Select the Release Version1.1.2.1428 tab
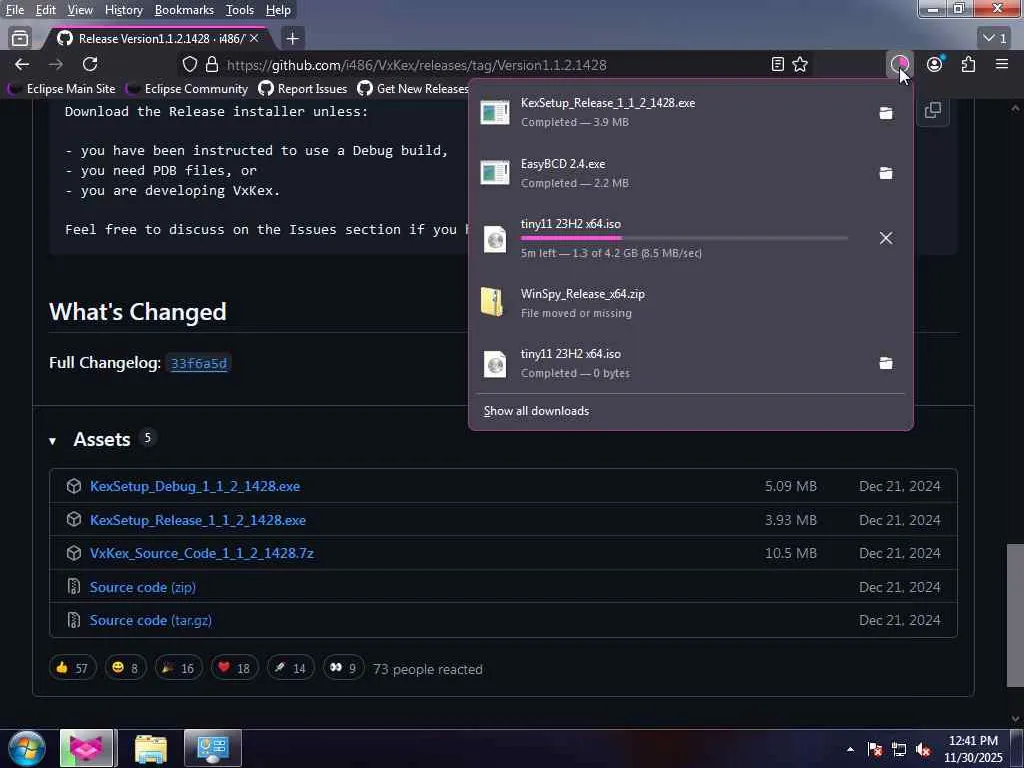The image size is (1024, 768). [157, 39]
